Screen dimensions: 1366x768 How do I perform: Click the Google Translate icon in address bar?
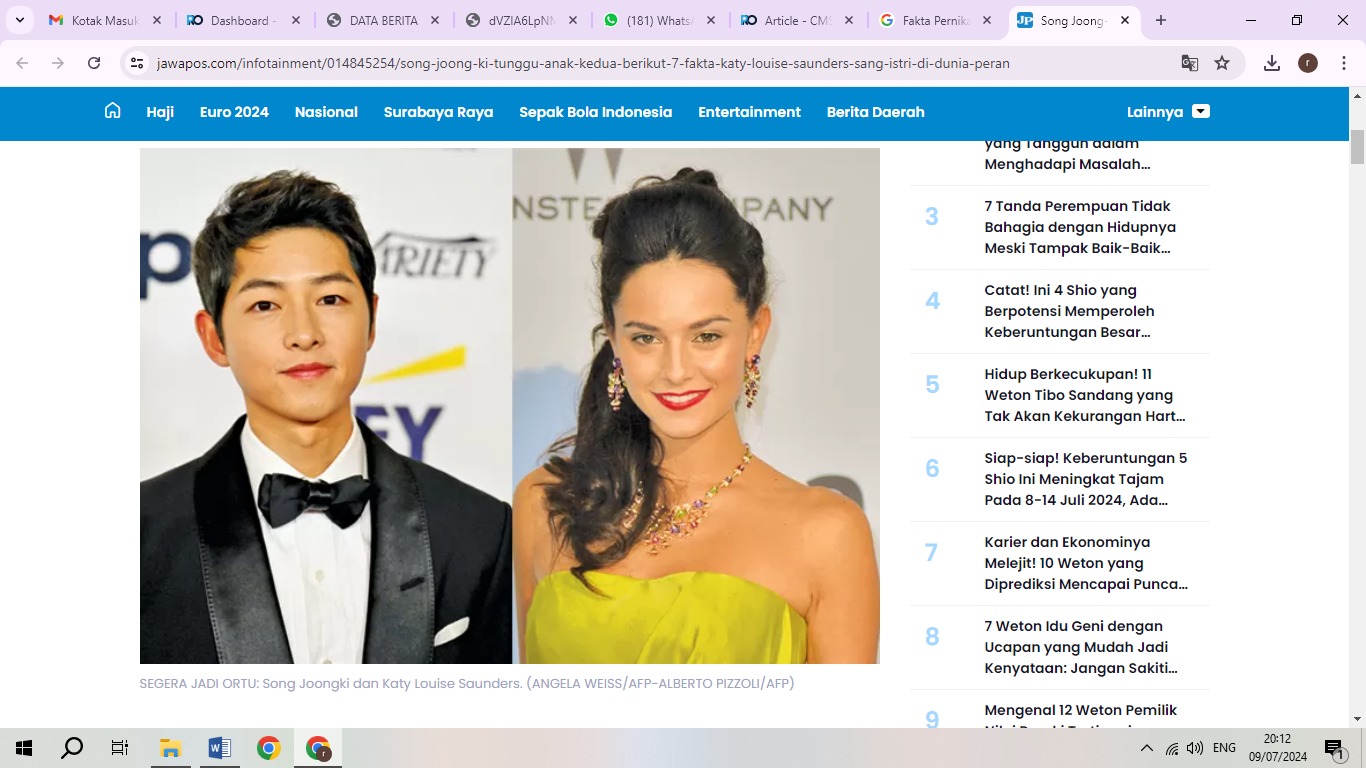point(1189,62)
